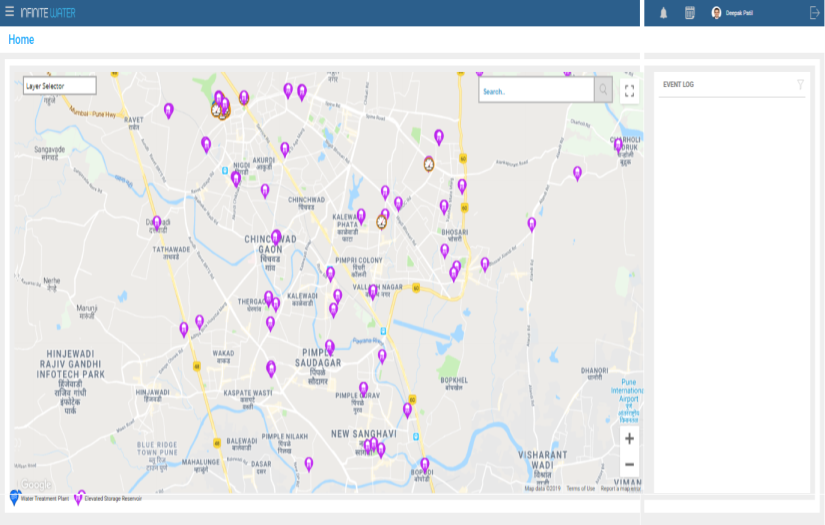Click blue transit icon right of NEW SANGHAVI
This screenshot has height=525, width=825.
click(416, 436)
